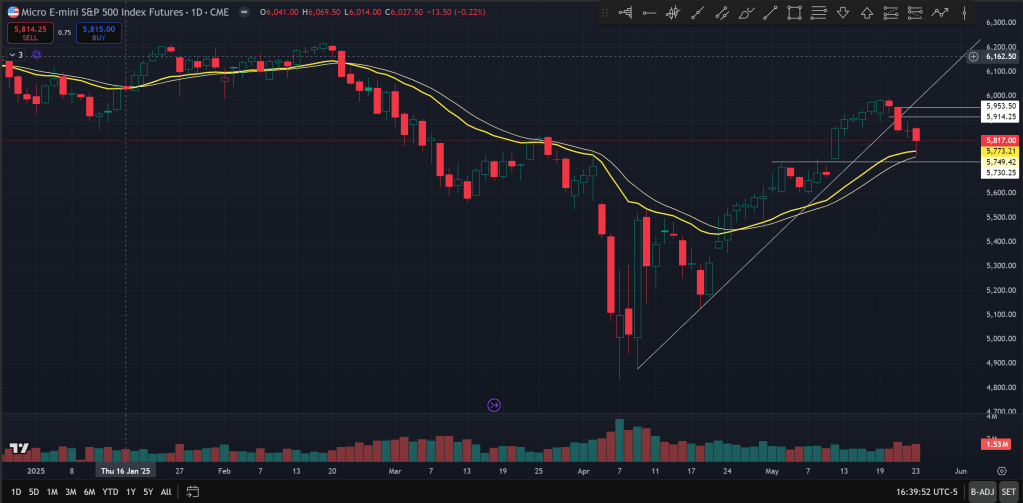Select the brush drawing tool

[746, 13]
